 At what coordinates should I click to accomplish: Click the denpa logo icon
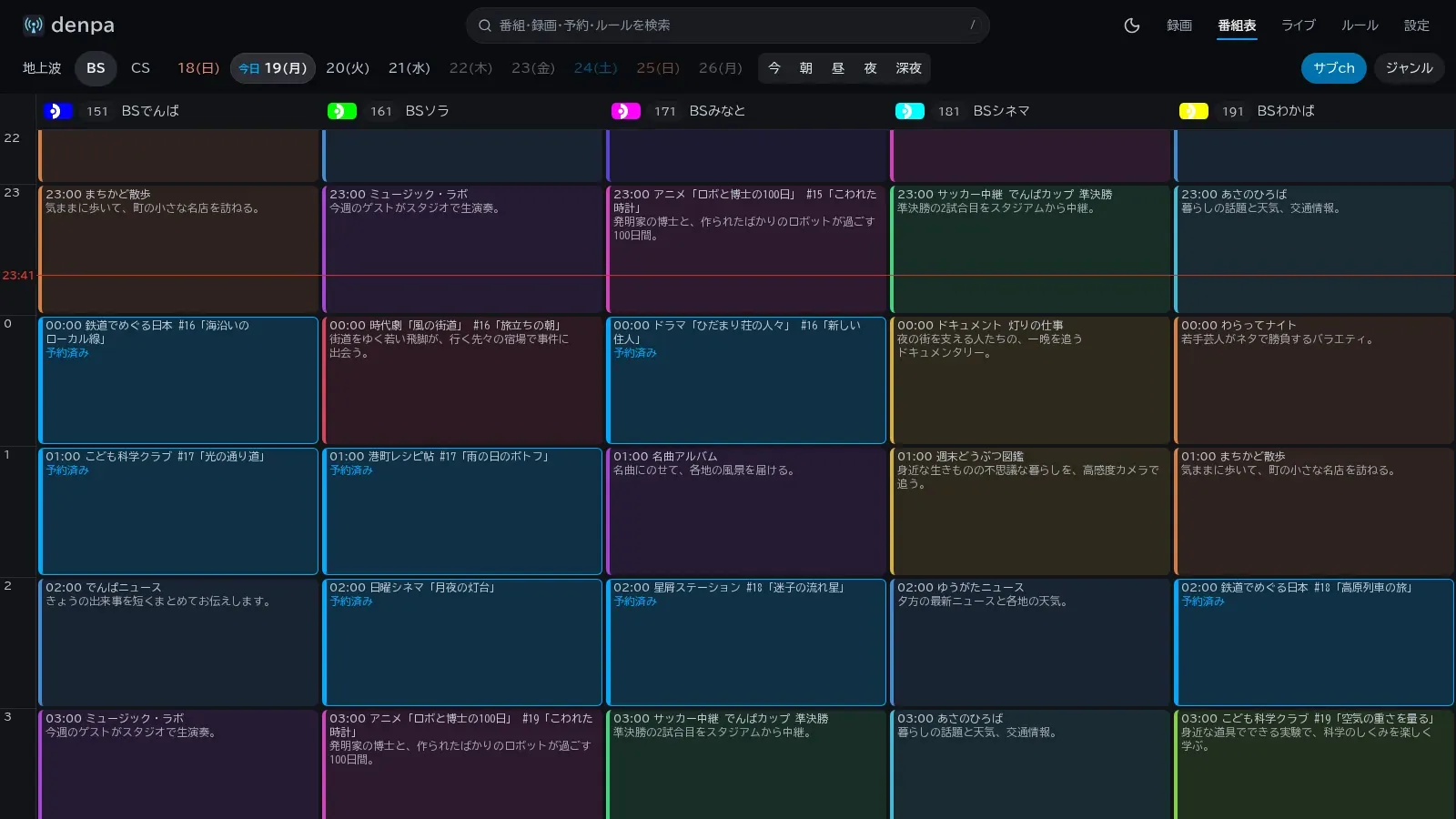coord(34,25)
